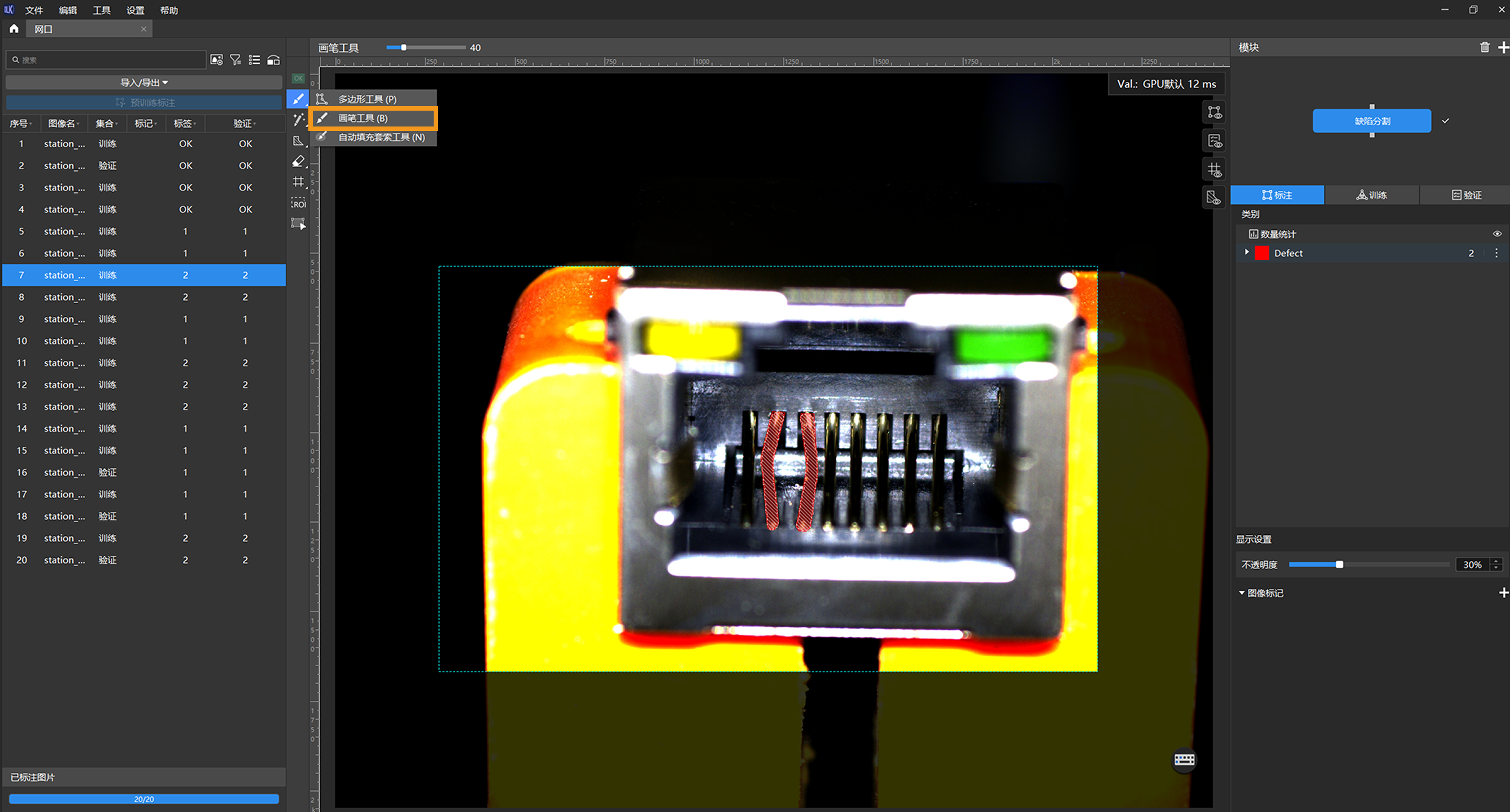
Task: Toggle the OK label button in toolbar
Action: pos(298,78)
